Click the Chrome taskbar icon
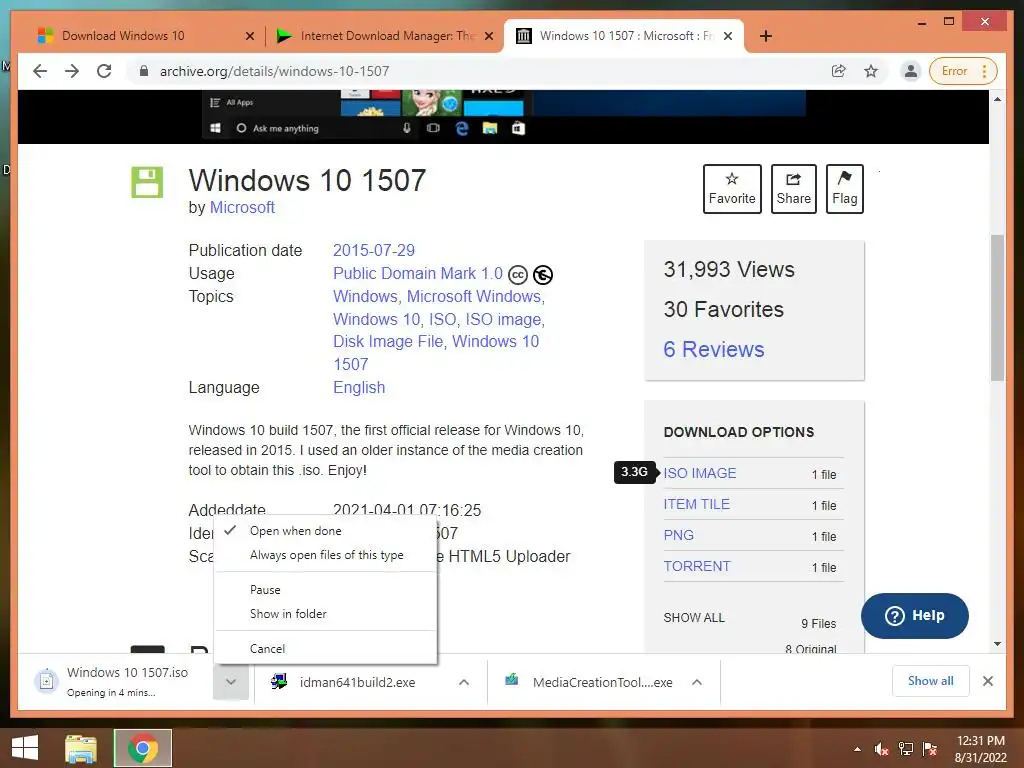This screenshot has height=768, width=1024. tap(143, 748)
